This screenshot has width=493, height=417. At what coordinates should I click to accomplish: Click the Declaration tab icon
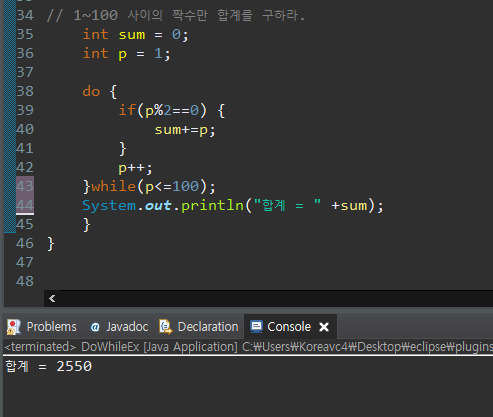coord(166,327)
